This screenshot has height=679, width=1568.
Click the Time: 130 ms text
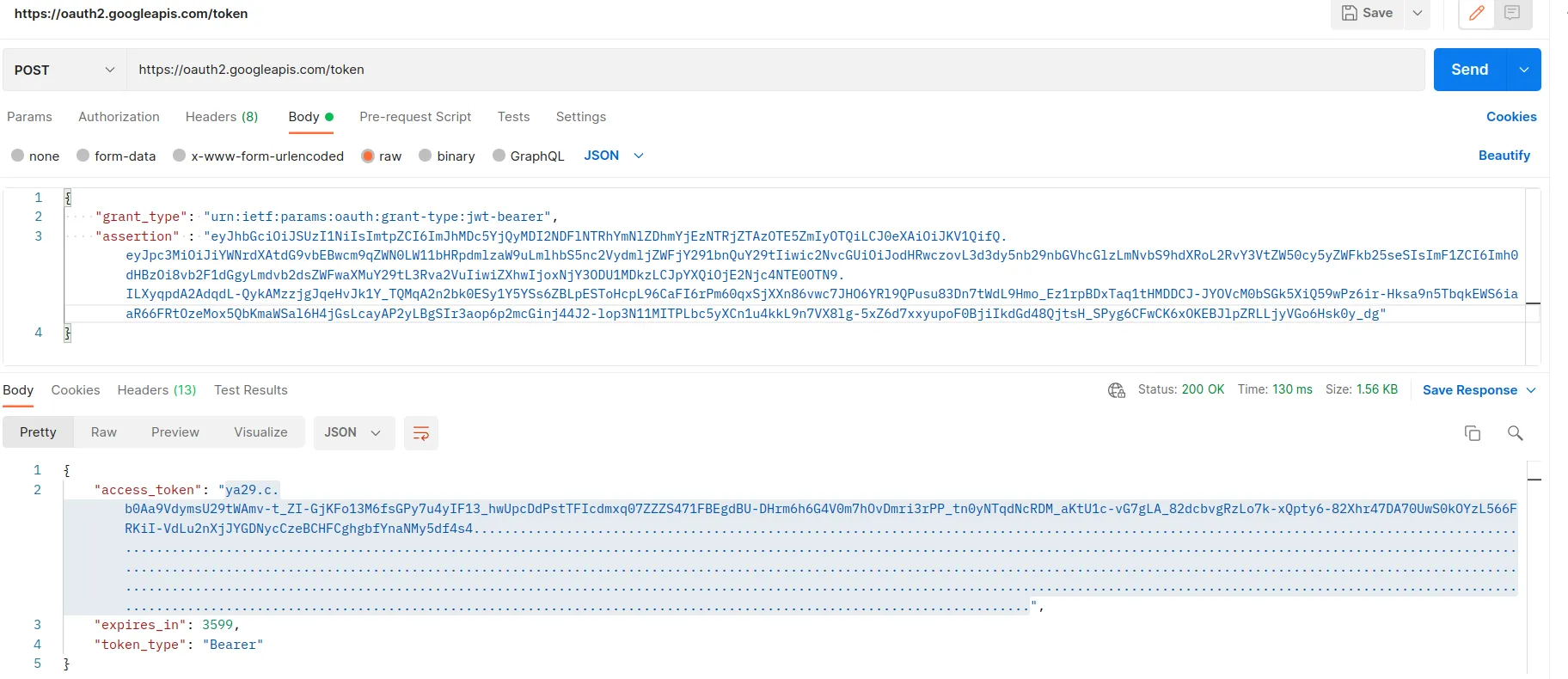point(1275,389)
